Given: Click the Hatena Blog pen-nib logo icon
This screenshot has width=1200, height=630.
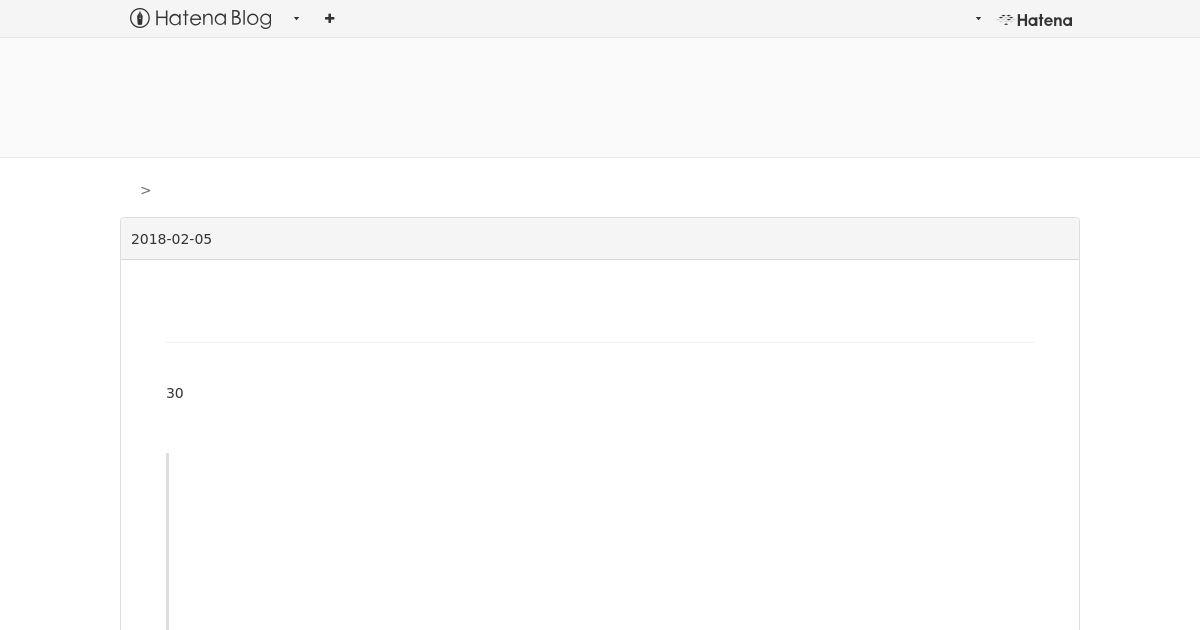Looking at the screenshot, I should pyautogui.click(x=140, y=18).
